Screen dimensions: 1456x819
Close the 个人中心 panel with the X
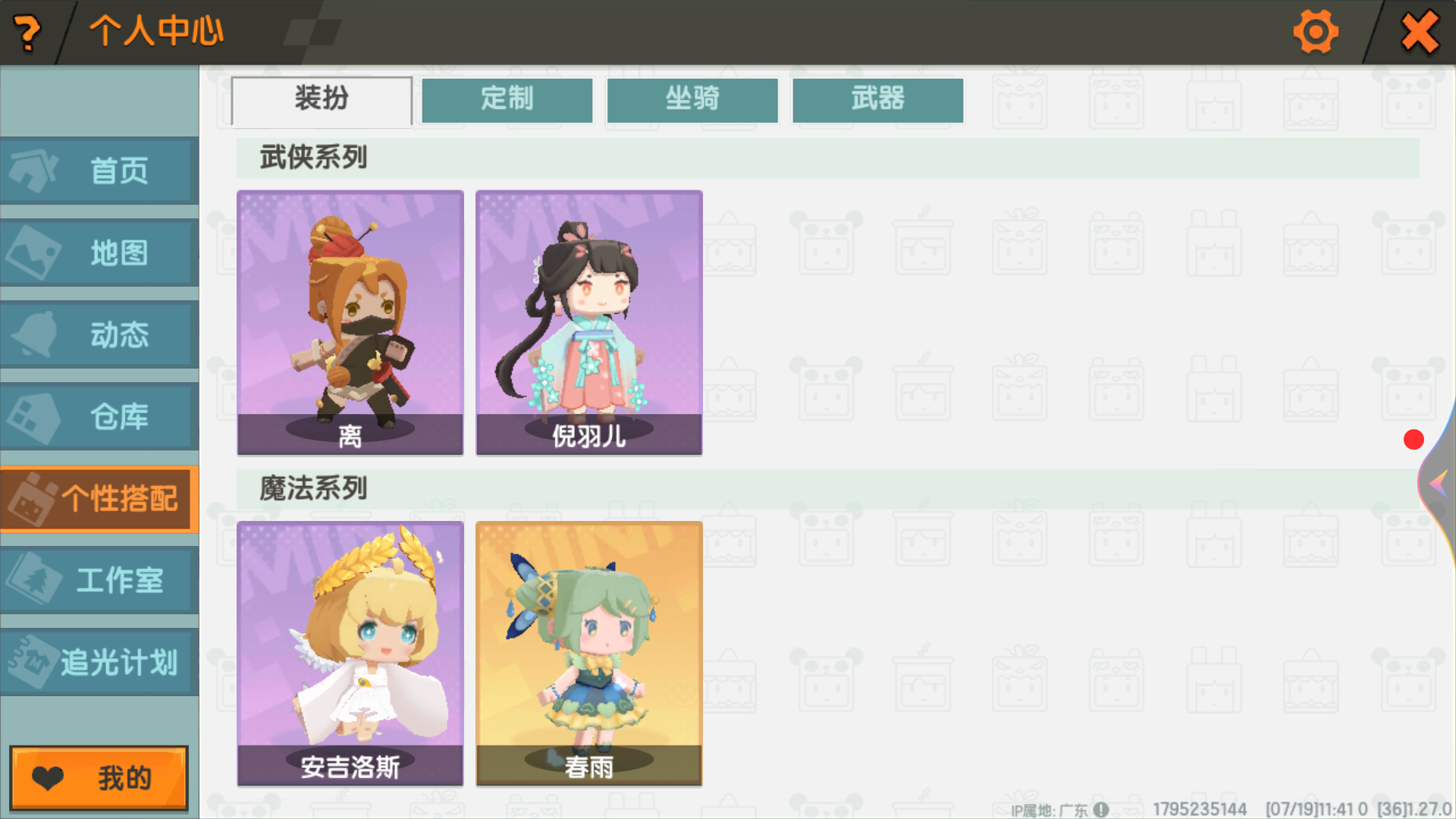click(1419, 32)
